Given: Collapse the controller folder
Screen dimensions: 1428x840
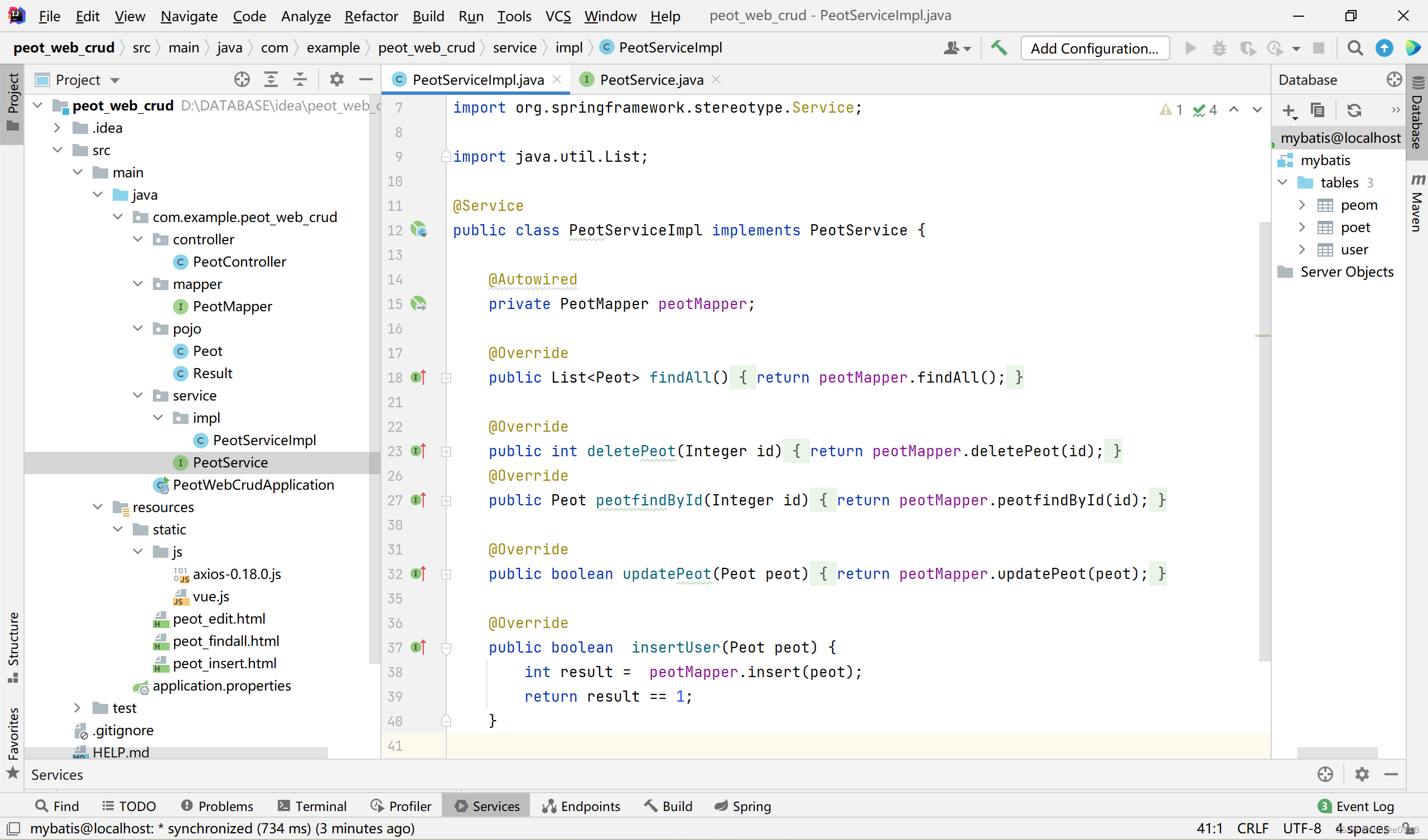Looking at the screenshot, I should pos(138,239).
